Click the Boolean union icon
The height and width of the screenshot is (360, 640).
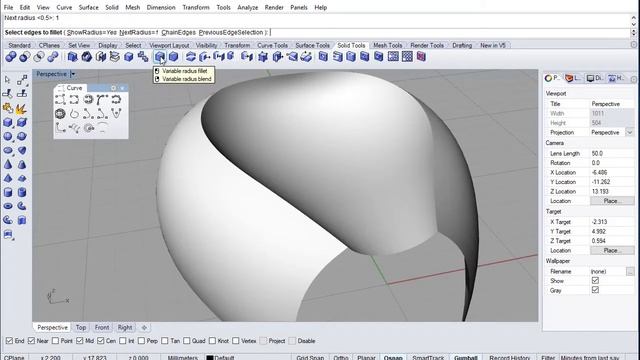(x=11, y=57)
